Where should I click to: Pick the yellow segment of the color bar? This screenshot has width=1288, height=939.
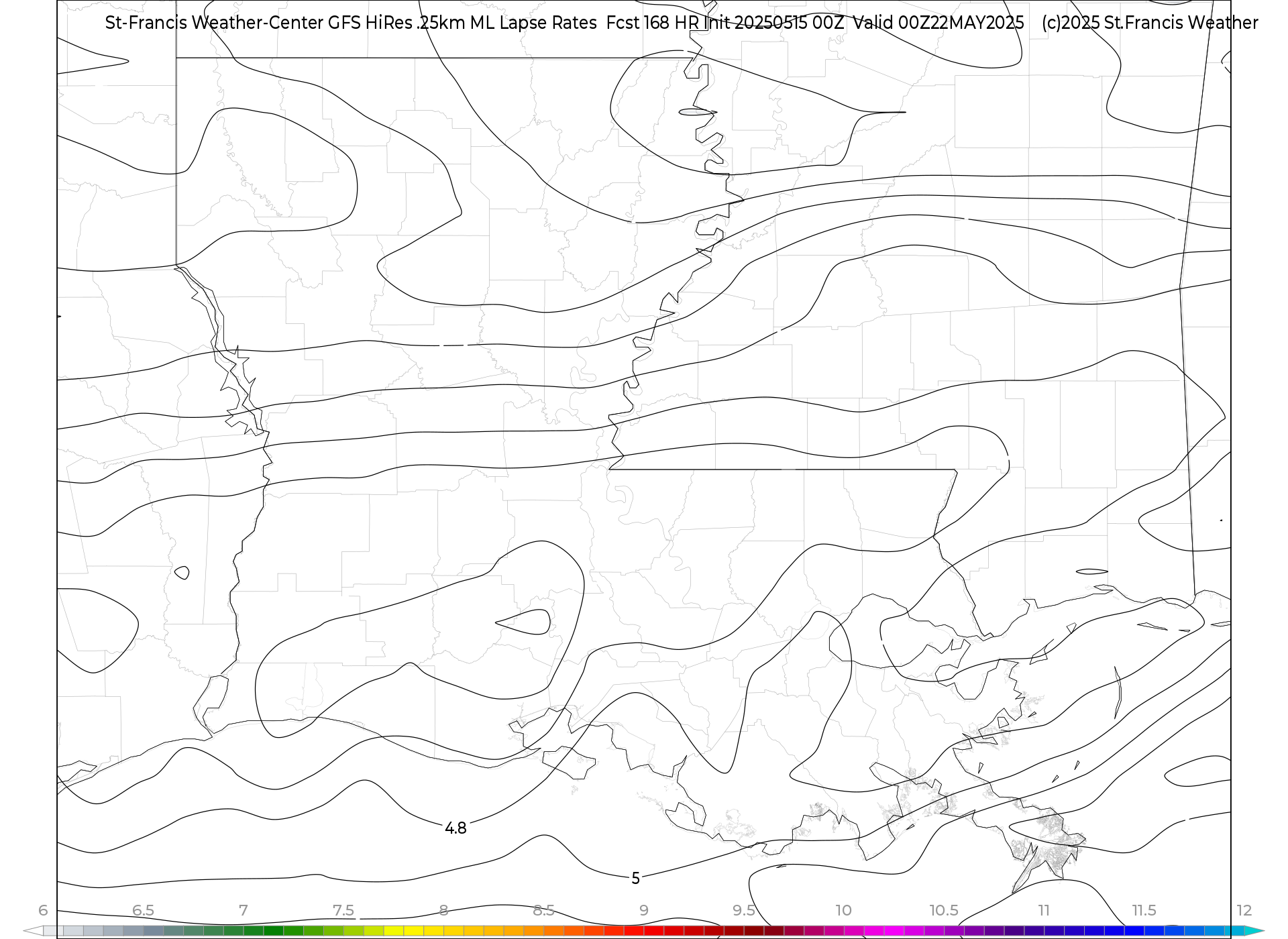413,931
